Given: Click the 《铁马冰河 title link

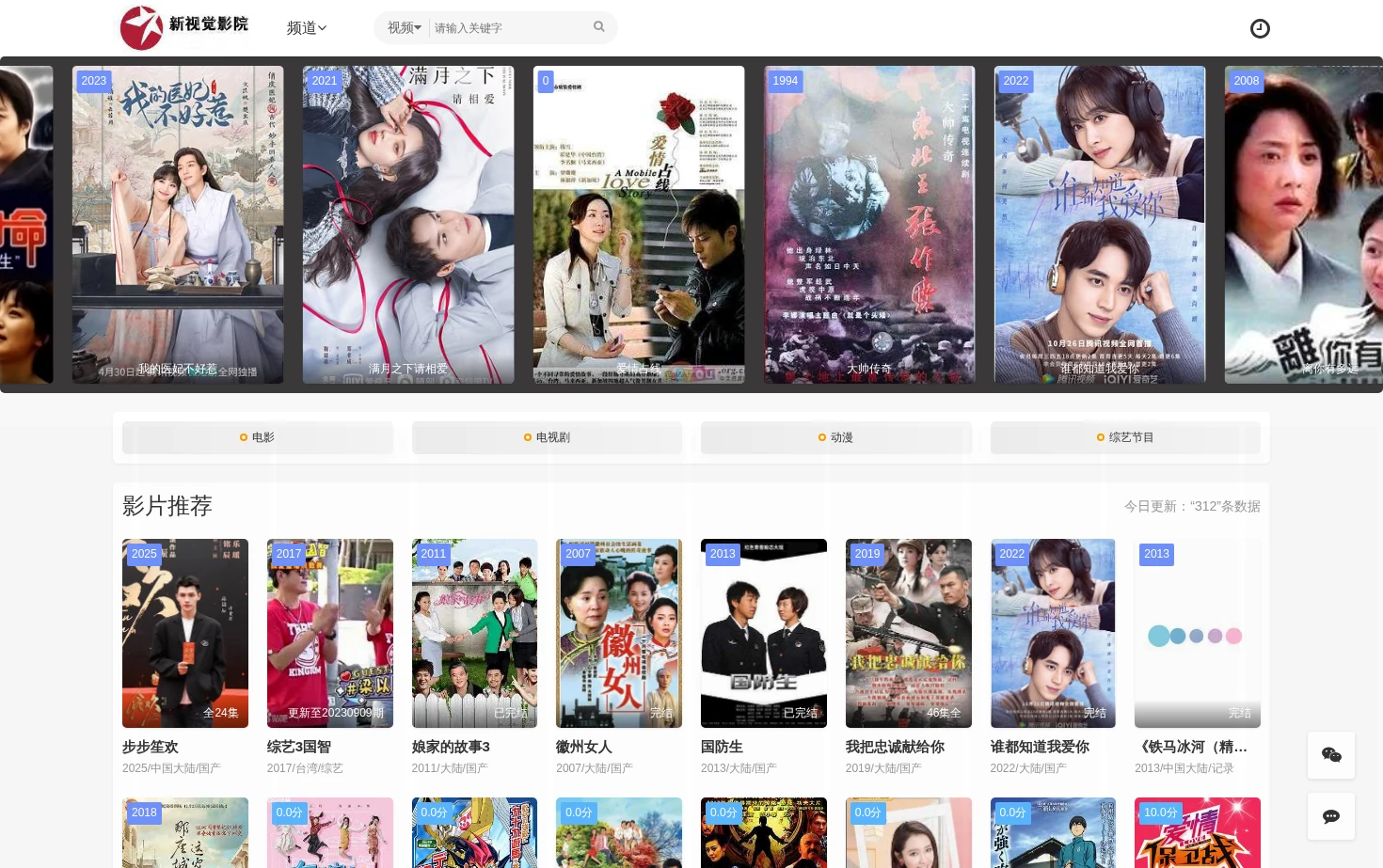Looking at the screenshot, I should tap(1192, 747).
